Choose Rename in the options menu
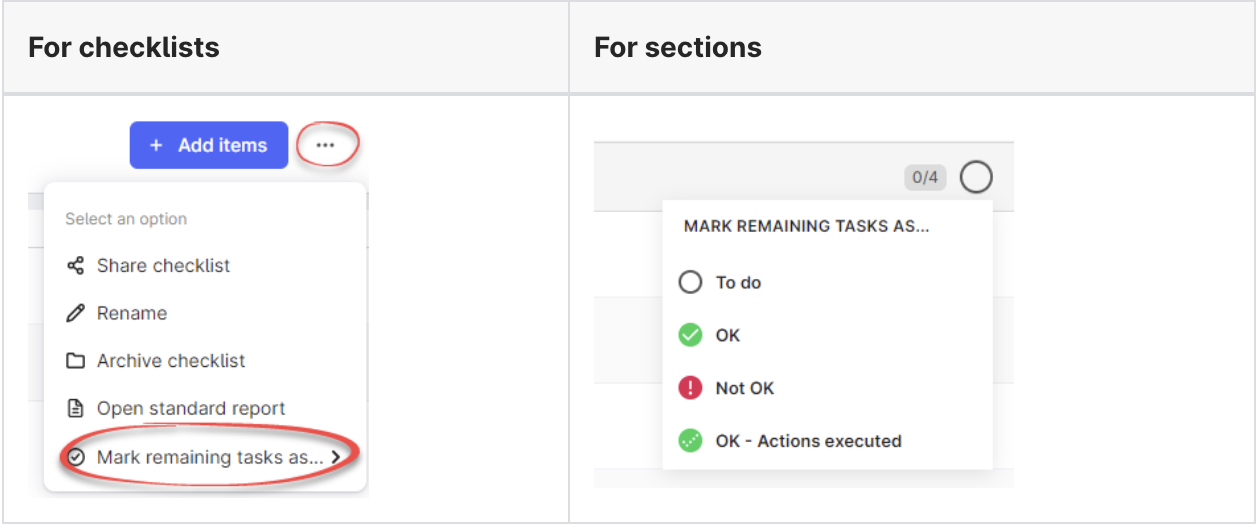This screenshot has width=1258, height=524. pyautogui.click(x=132, y=314)
